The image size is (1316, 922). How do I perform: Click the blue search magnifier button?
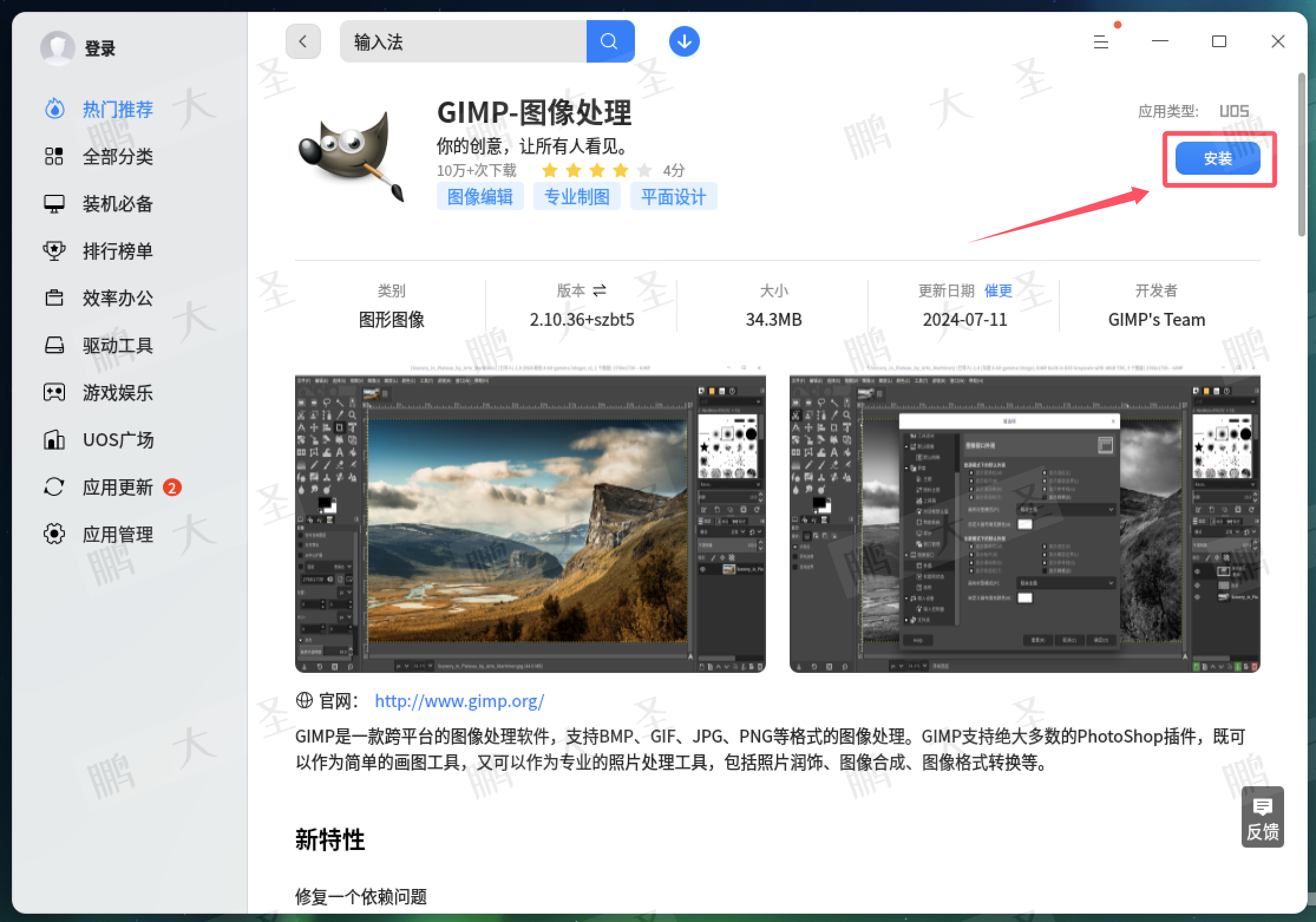[x=610, y=41]
